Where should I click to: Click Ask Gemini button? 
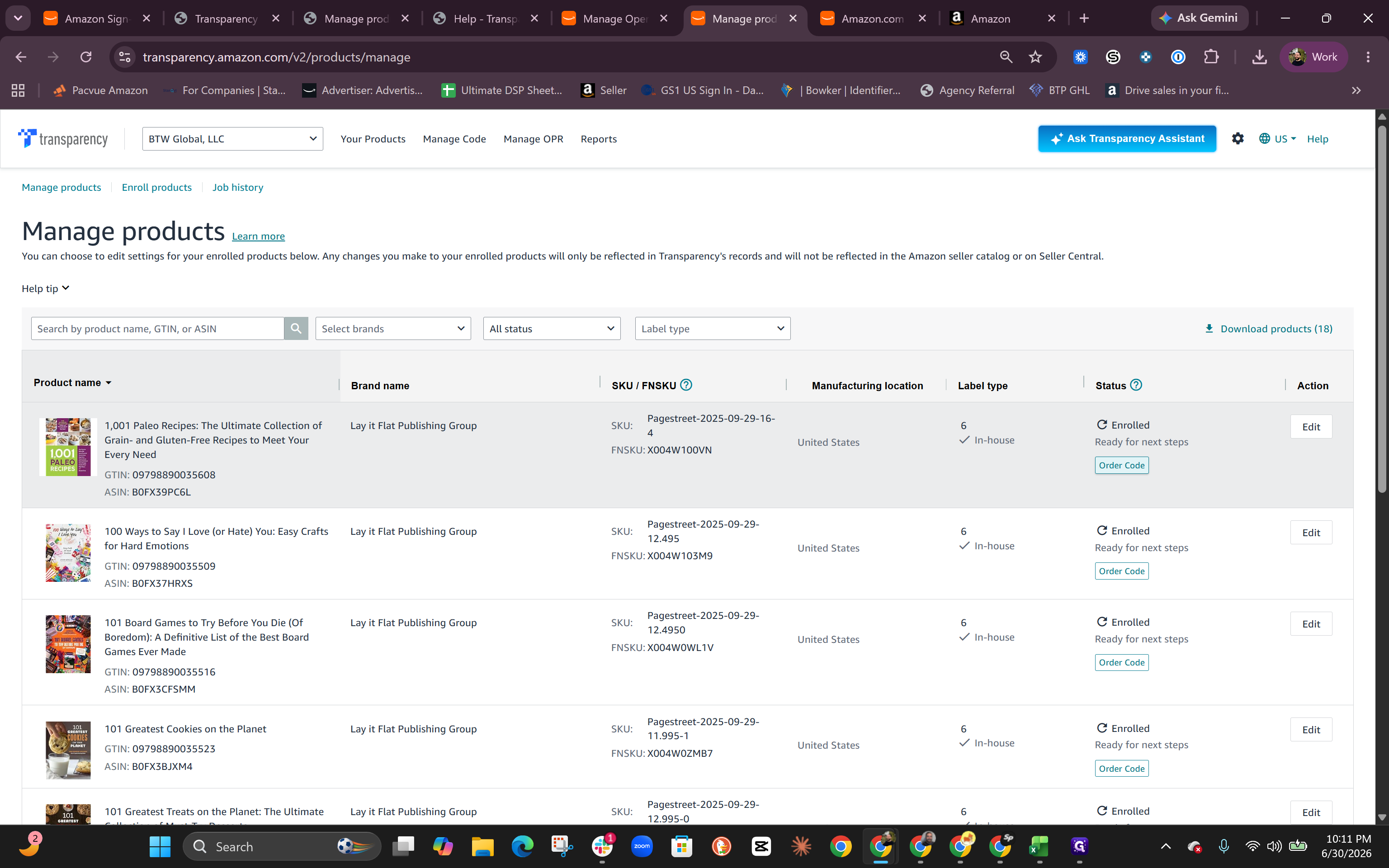pyautogui.click(x=1200, y=18)
